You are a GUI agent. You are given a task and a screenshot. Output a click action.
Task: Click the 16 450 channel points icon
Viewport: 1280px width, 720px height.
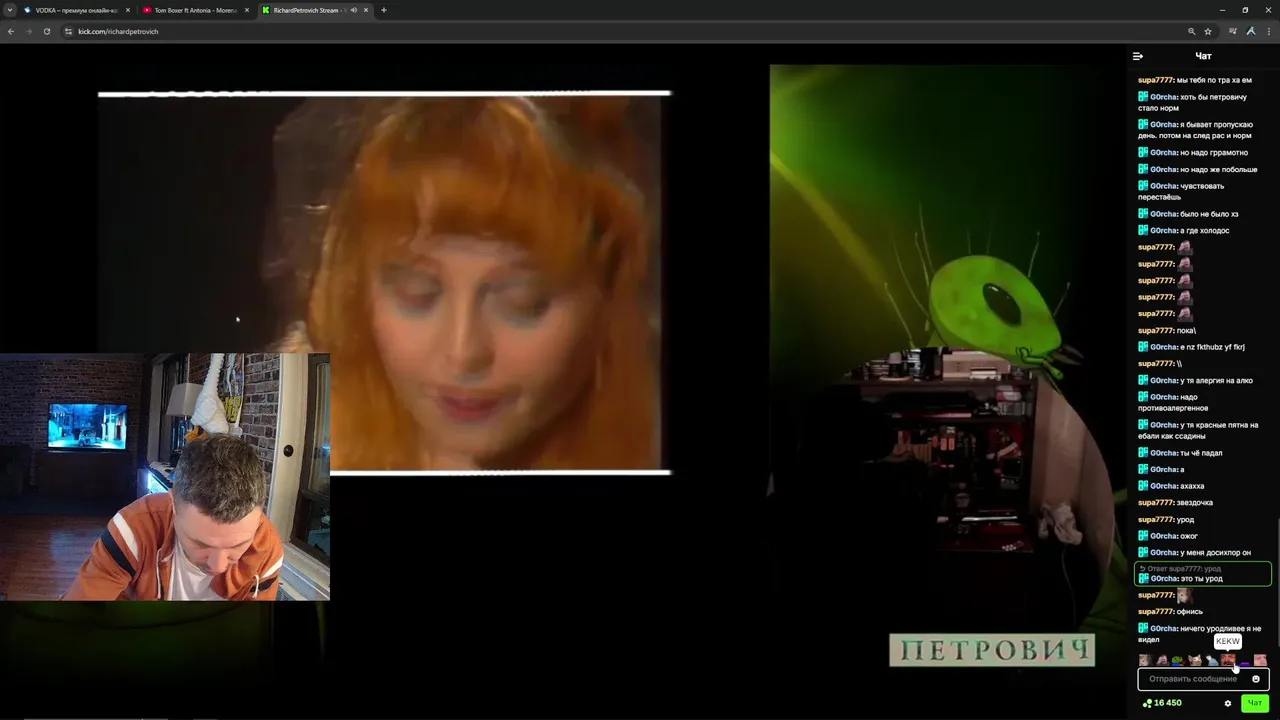click(1147, 703)
